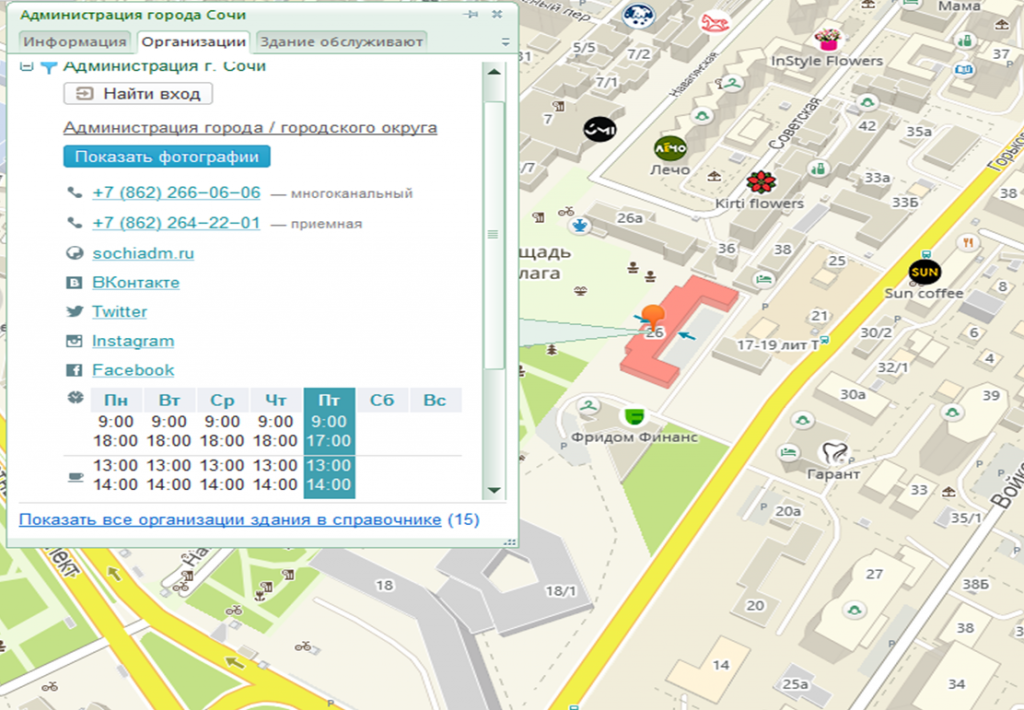This screenshot has height=710, width=1024.
Task: Click the panel scrollbar down arrow
Action: coord(493,490)
